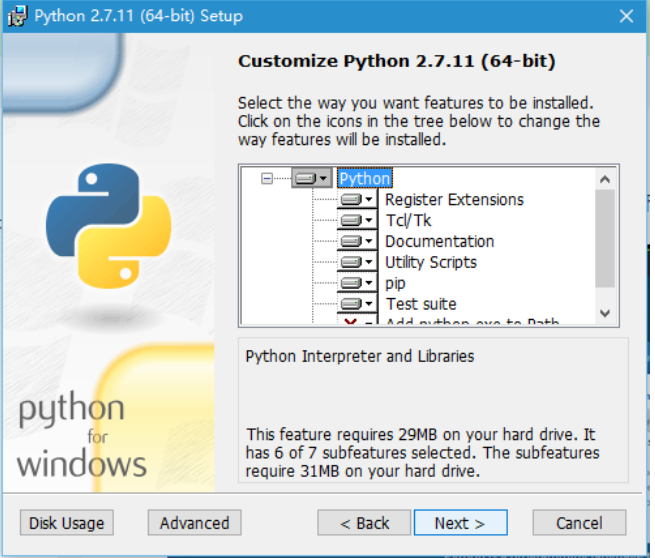Image resolution: width=655 pixels, height=558 pixels.
Task: Open the Utility Scripts install dropdown
Action: click(x=357, y=262)
